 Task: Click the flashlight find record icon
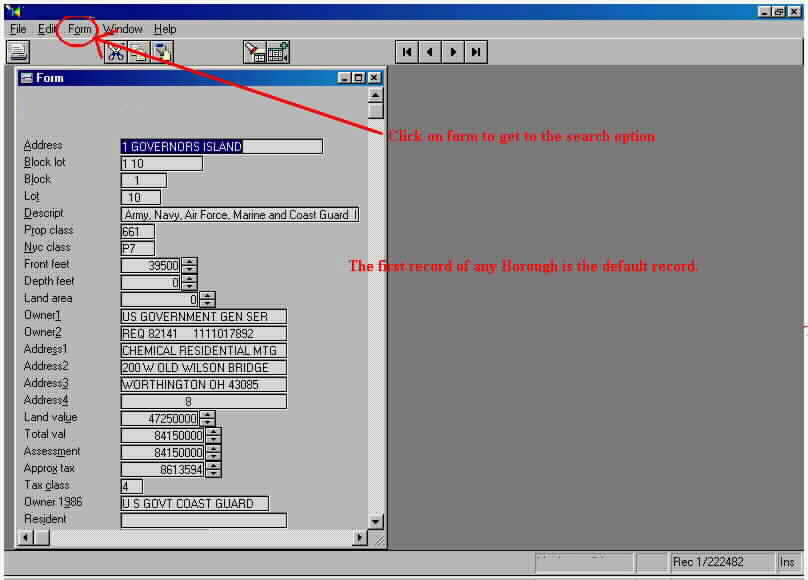coord(255,53)
